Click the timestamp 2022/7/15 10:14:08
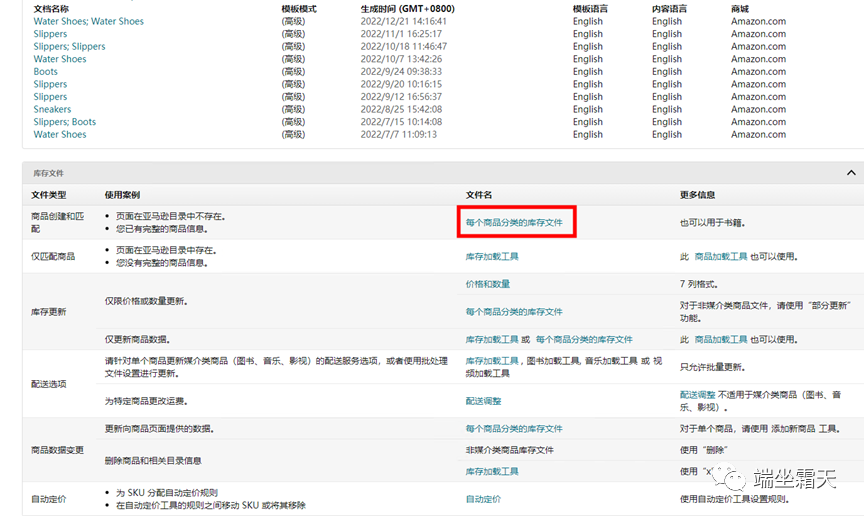This screenshot has width=864, height=516. 401,122
